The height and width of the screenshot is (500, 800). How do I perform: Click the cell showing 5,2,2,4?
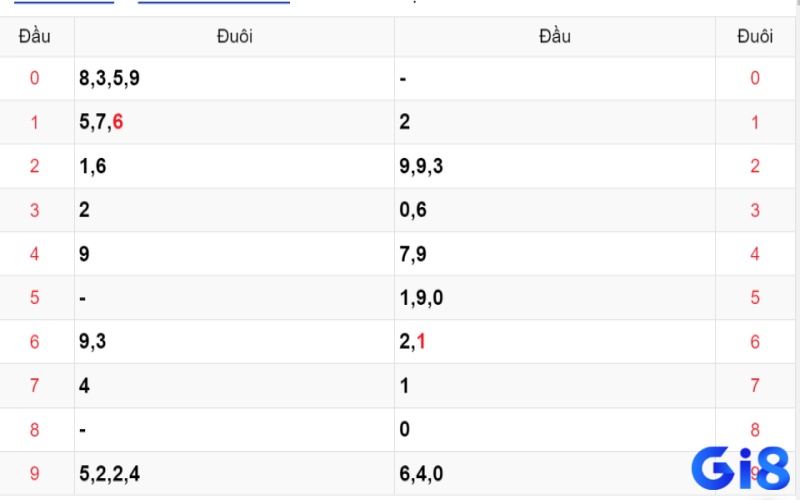coord(234,473)
